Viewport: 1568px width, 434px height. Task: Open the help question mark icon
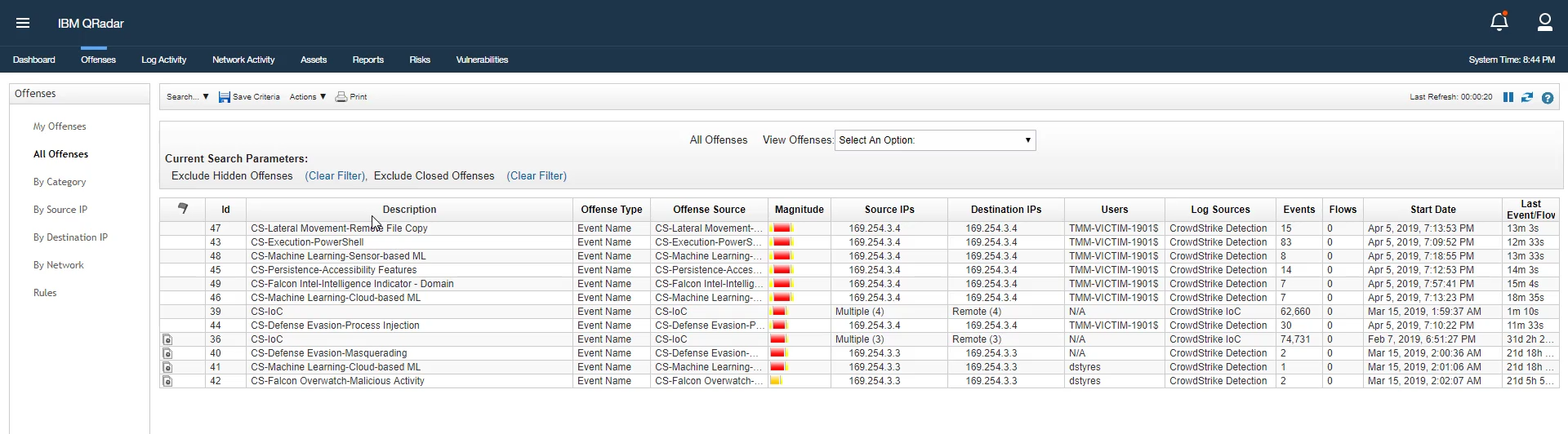[x=1548, y=97]
